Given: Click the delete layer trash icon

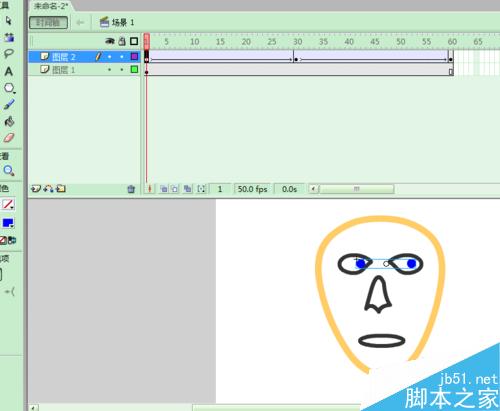Looking at the screenshot, I should 131,189.
